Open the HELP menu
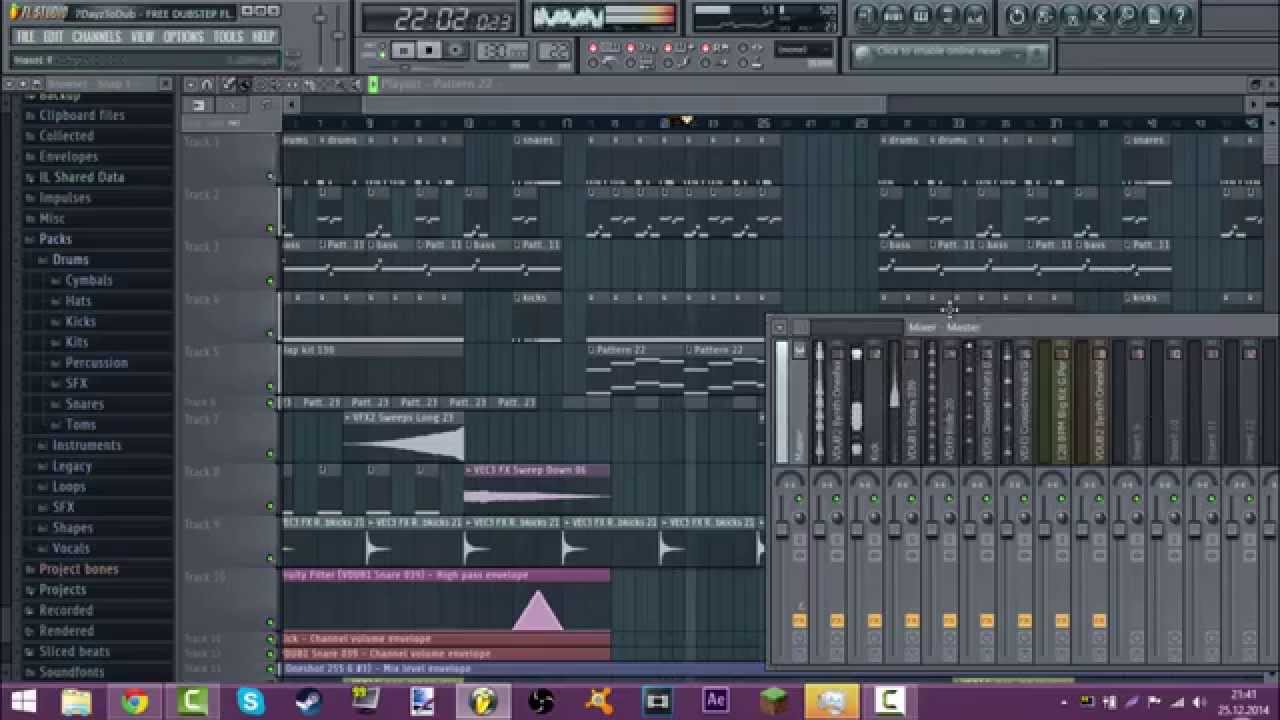 coord(263,37)
